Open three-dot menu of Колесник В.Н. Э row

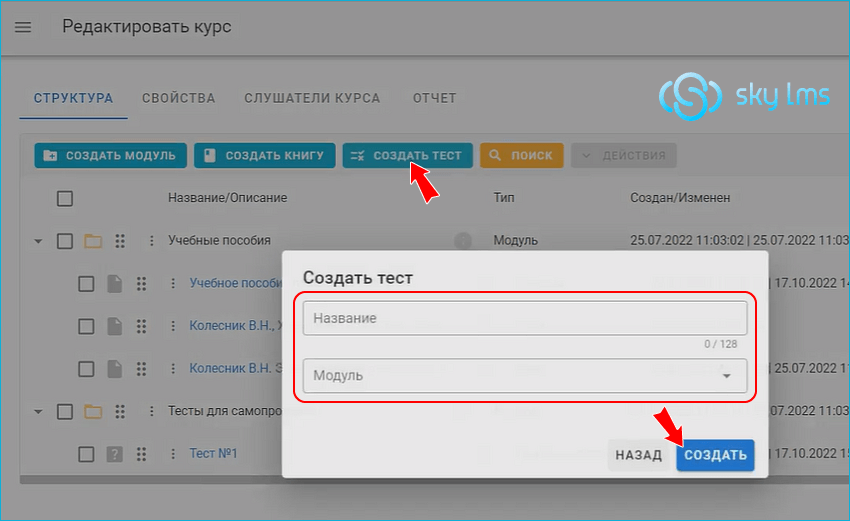172,369
